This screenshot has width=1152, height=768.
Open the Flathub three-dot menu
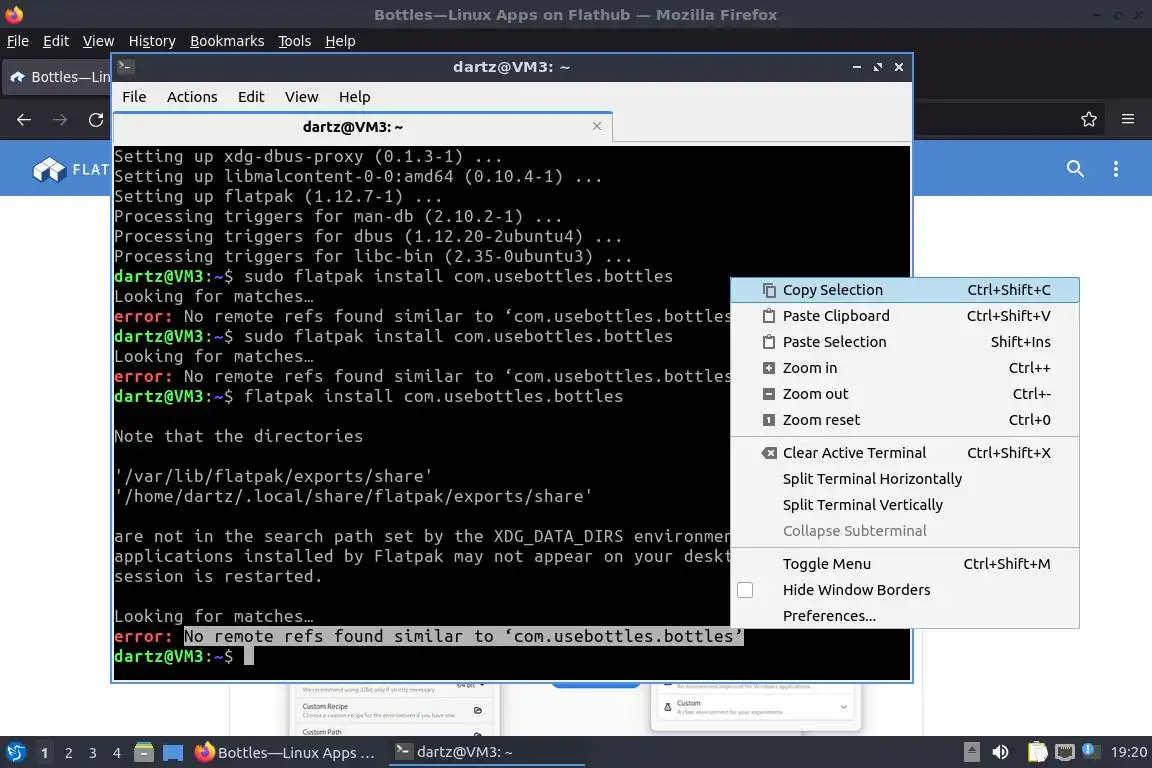click(x=1115, y=169)
